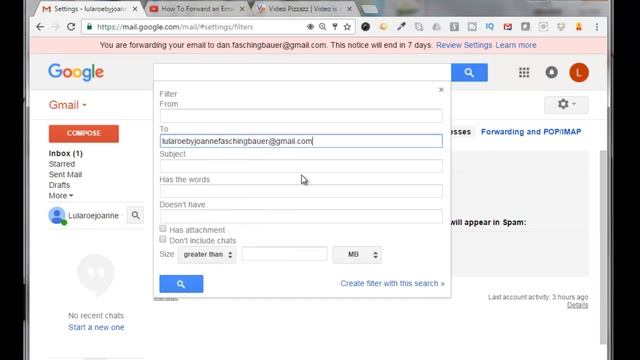Click the size value input field
Viewport: 640px width, 360px height.
tap(284, 254)
